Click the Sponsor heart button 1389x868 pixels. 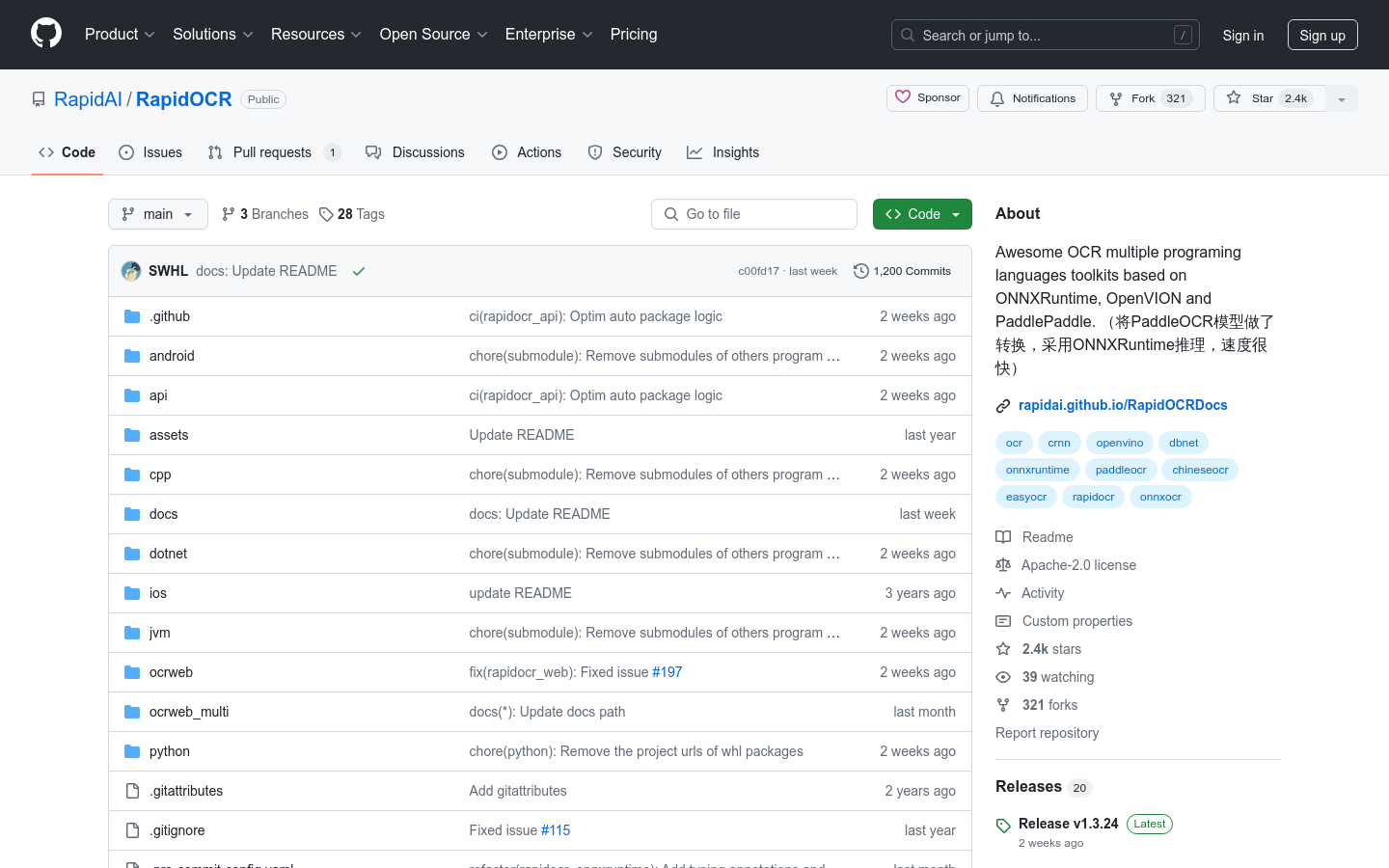click(928, 98)
